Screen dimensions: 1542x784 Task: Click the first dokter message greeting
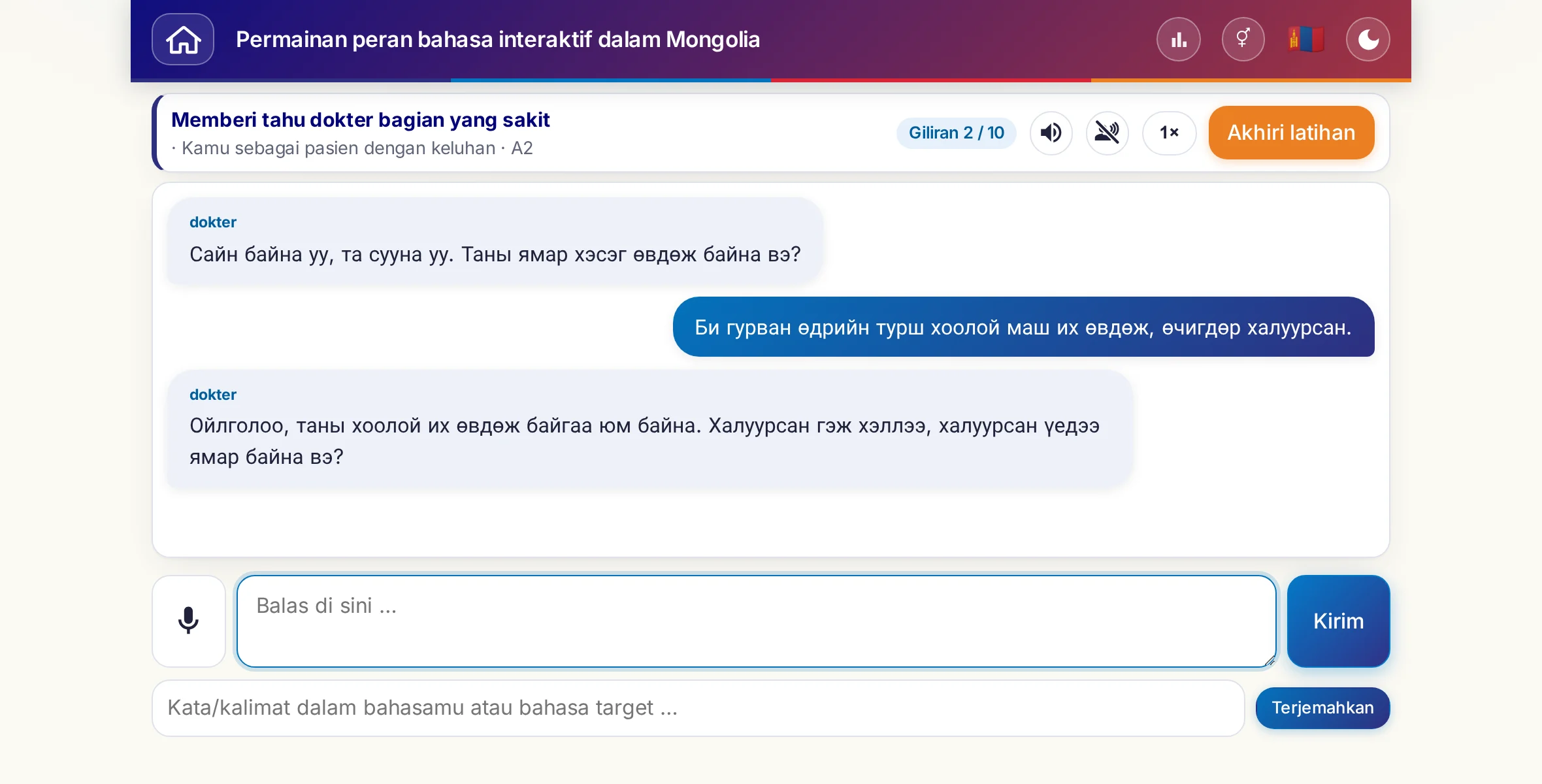coord(495,241)
